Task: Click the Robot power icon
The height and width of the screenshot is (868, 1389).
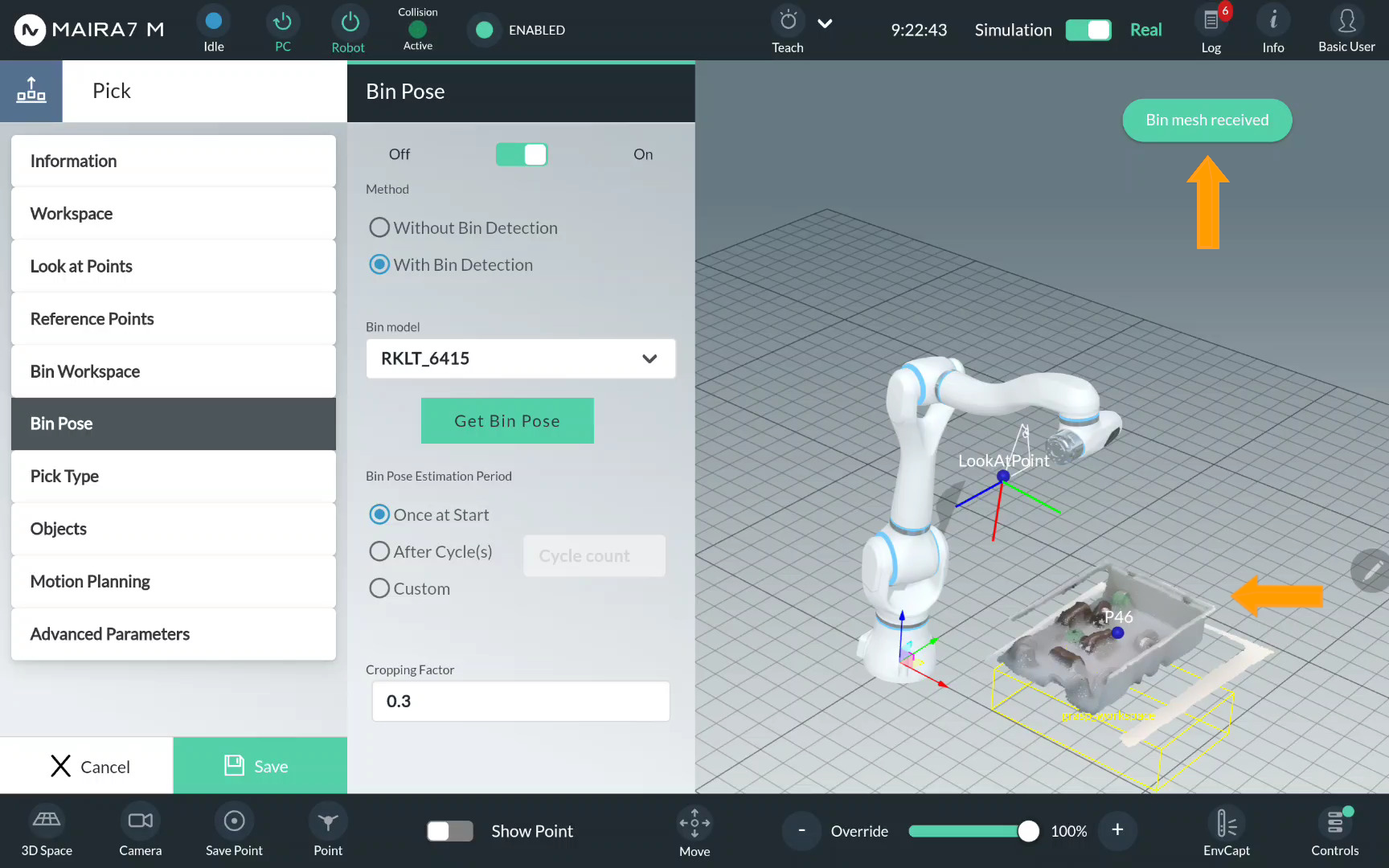Action: tap(350, 21)
